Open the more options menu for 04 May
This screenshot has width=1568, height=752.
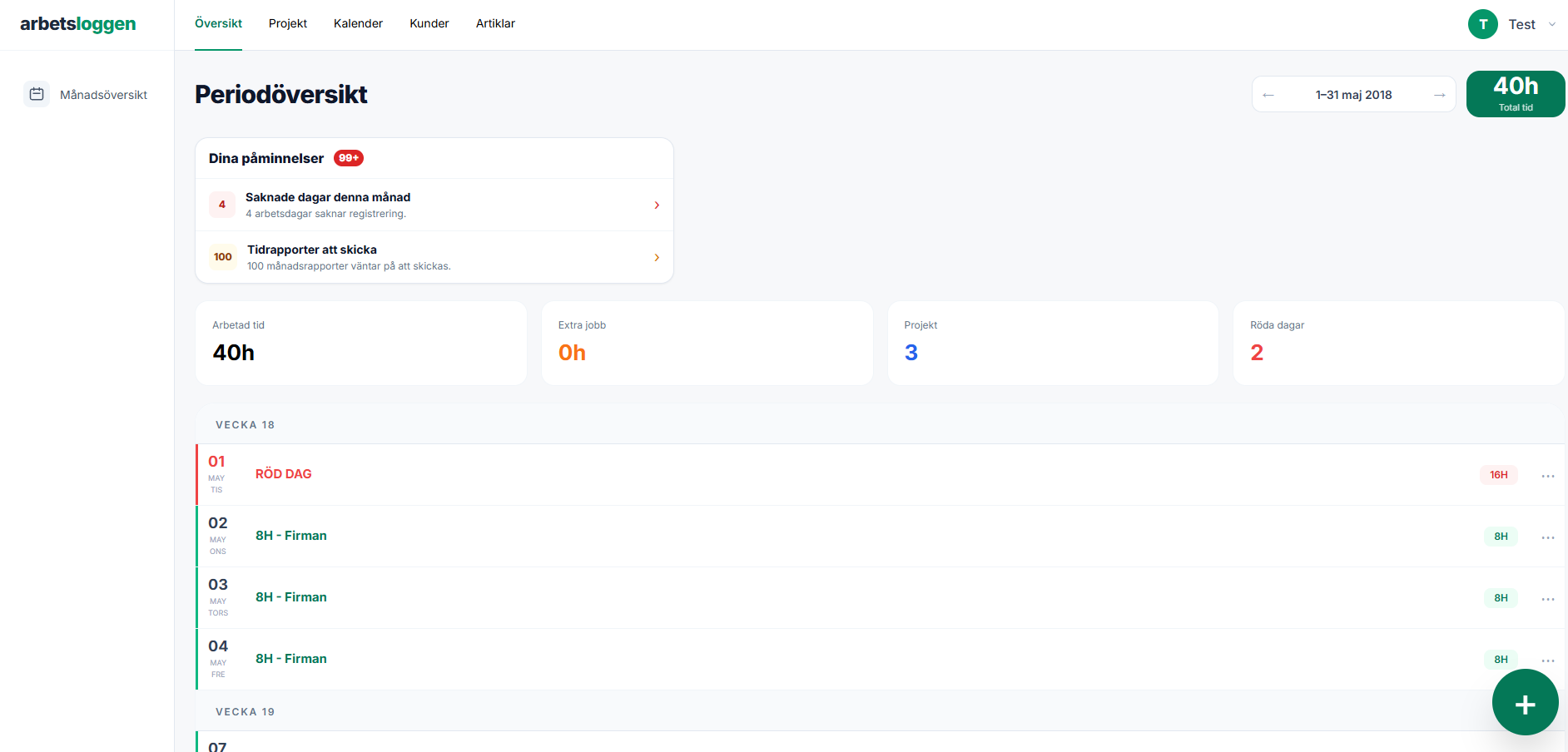point(1548,660)
